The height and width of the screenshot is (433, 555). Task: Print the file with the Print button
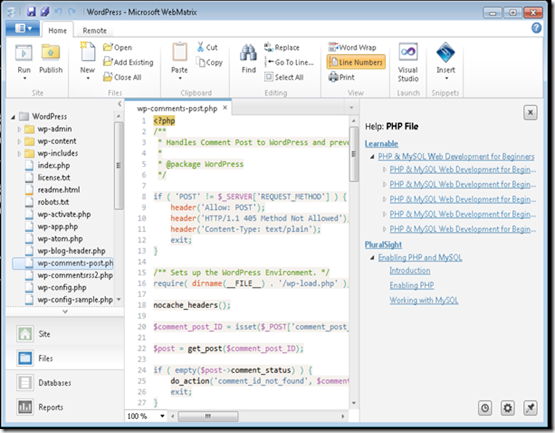coord(342,77)
